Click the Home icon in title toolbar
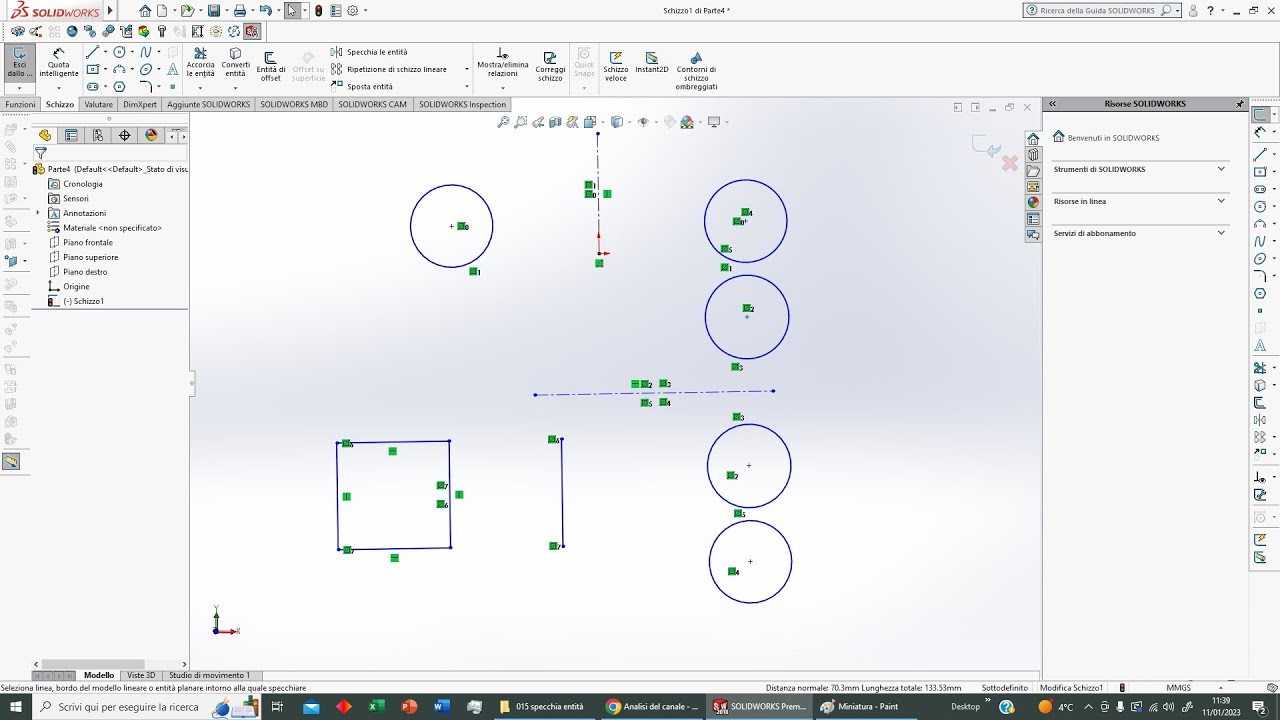The height and width of the screenshot is (720, 1280). pyautogui.click(x=145, y=11)
